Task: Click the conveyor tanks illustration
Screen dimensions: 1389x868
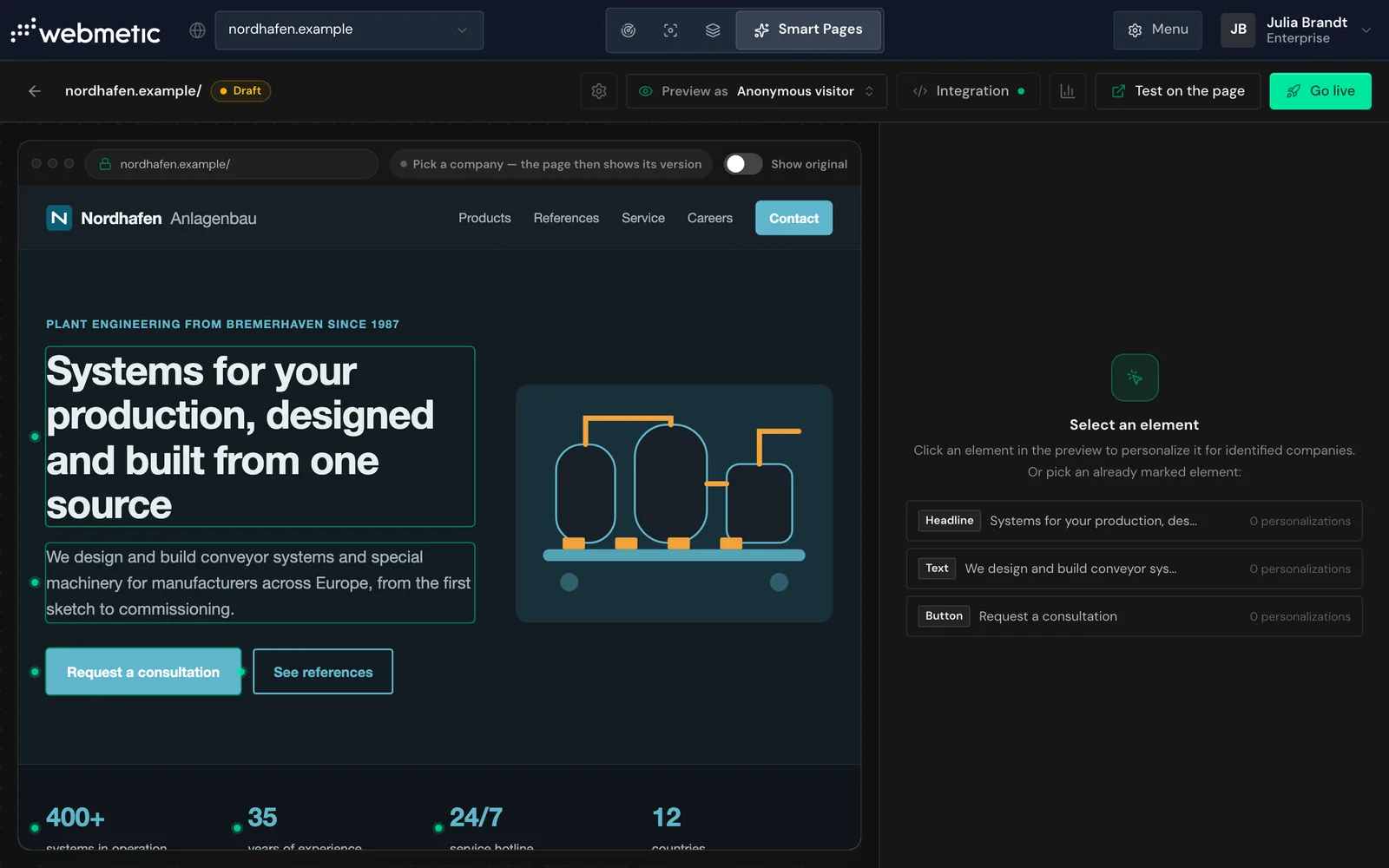Action: (674, 503)
